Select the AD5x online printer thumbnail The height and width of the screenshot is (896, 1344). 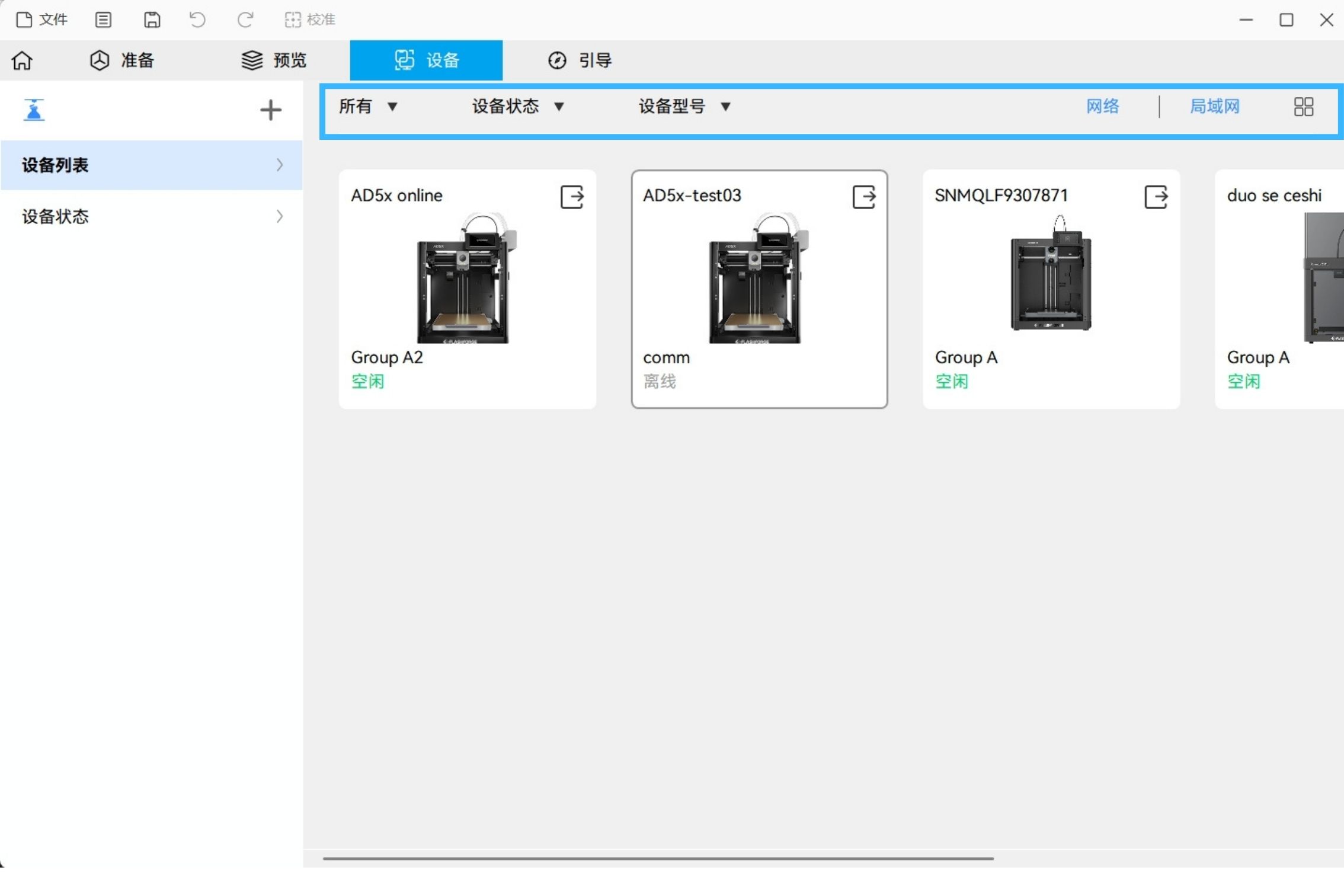click(466, 278)
